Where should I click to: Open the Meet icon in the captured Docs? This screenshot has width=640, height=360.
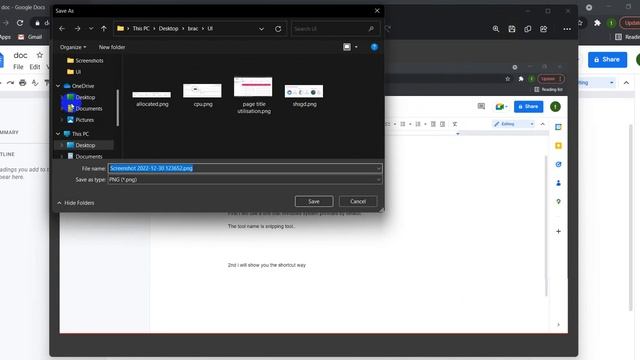point(501,107)
